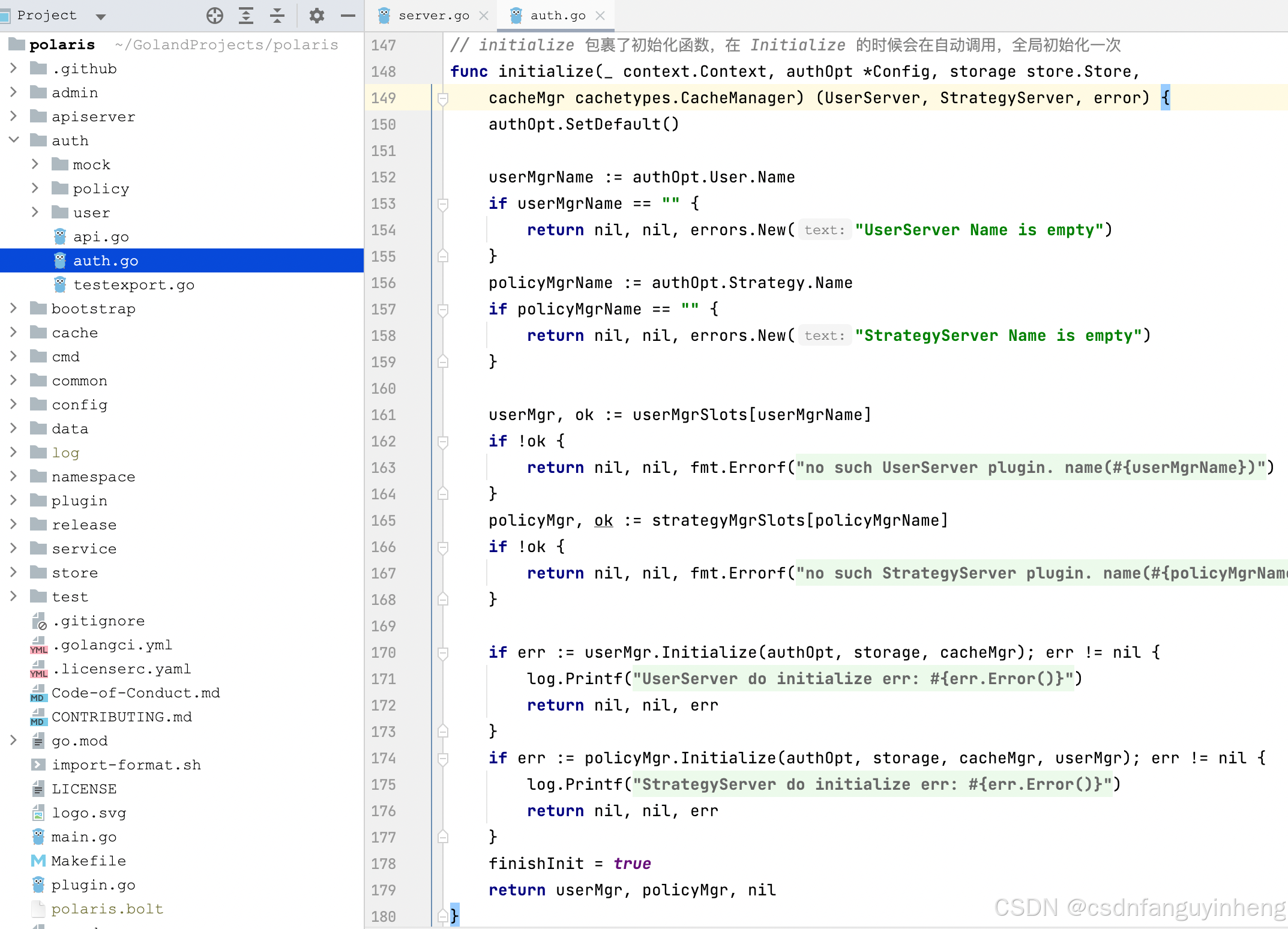Click the main.go gopher file icon
Viewport: 1288px width, 929px height.
pos(38,837)
